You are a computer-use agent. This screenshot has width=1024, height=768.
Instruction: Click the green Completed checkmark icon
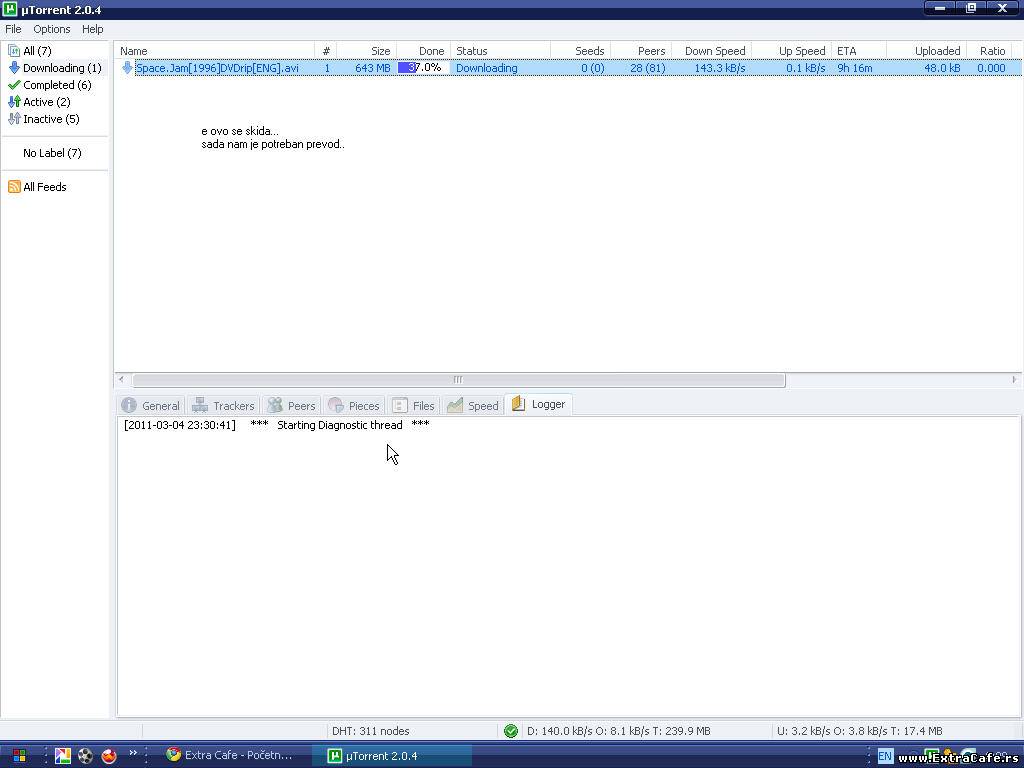tap(14, 85)
